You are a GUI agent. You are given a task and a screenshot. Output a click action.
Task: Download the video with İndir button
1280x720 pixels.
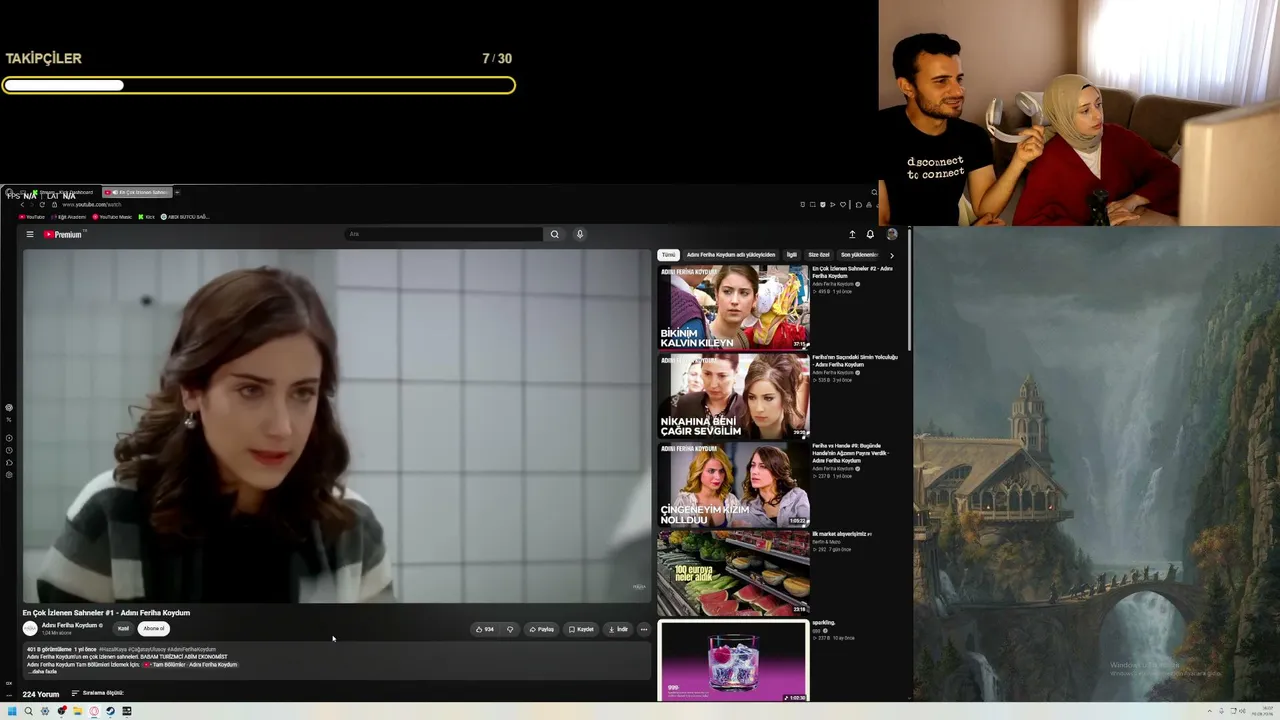pos(618,629)
